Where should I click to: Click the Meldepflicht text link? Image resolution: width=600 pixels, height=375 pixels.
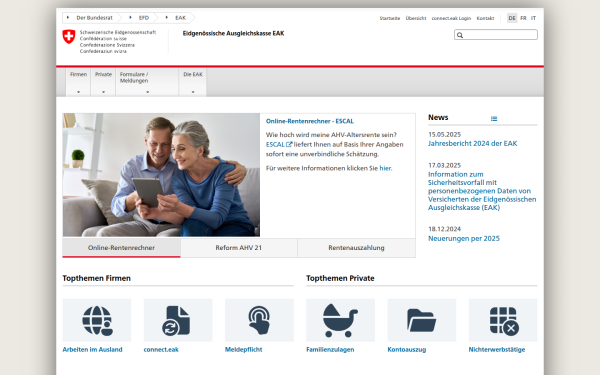point(243,349)
